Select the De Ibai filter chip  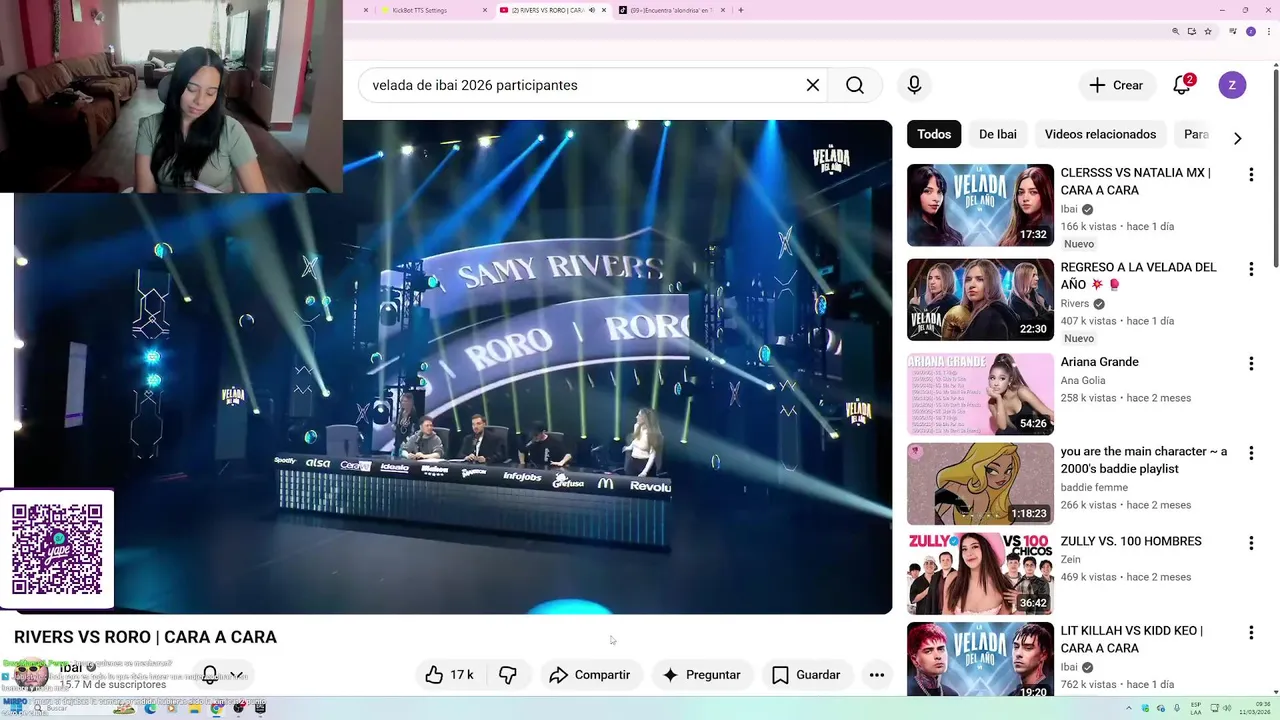pyautogui.click(x=998, y=134)
